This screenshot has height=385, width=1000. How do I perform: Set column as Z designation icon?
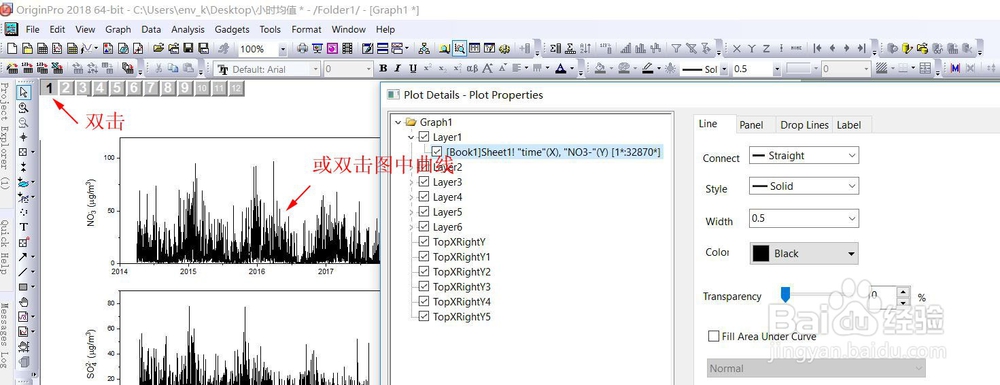coord(767,48)
